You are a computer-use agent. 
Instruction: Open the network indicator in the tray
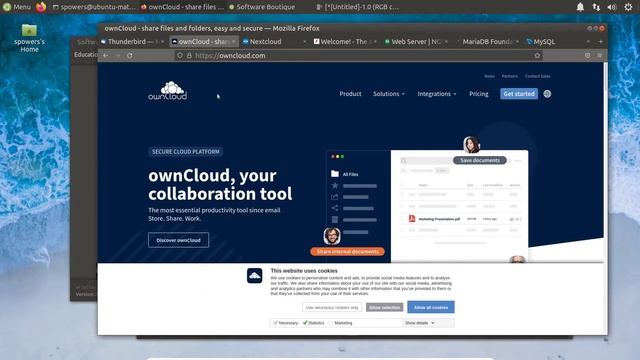[596, 7]
